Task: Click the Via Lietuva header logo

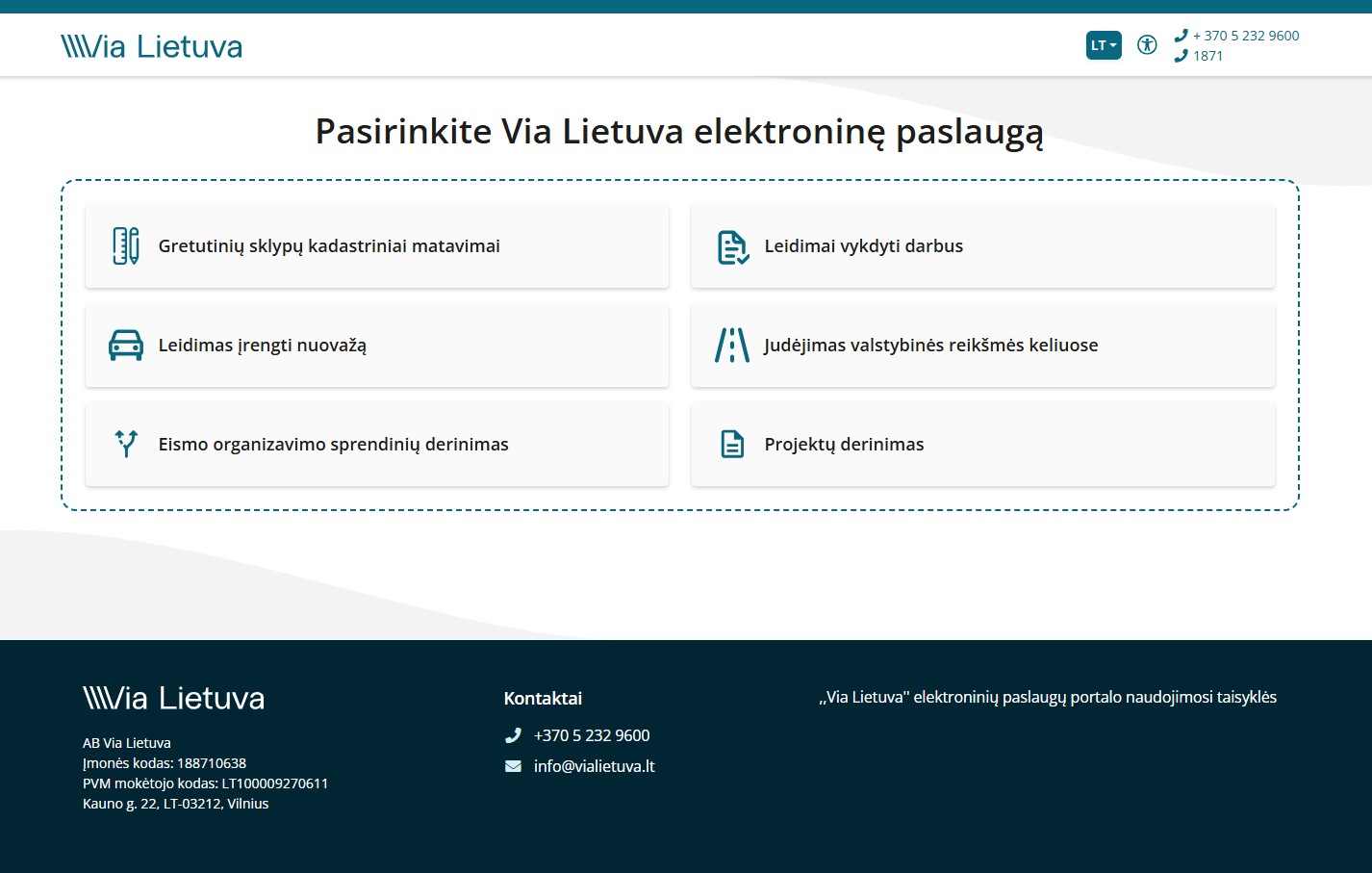Action: [151, 46]
